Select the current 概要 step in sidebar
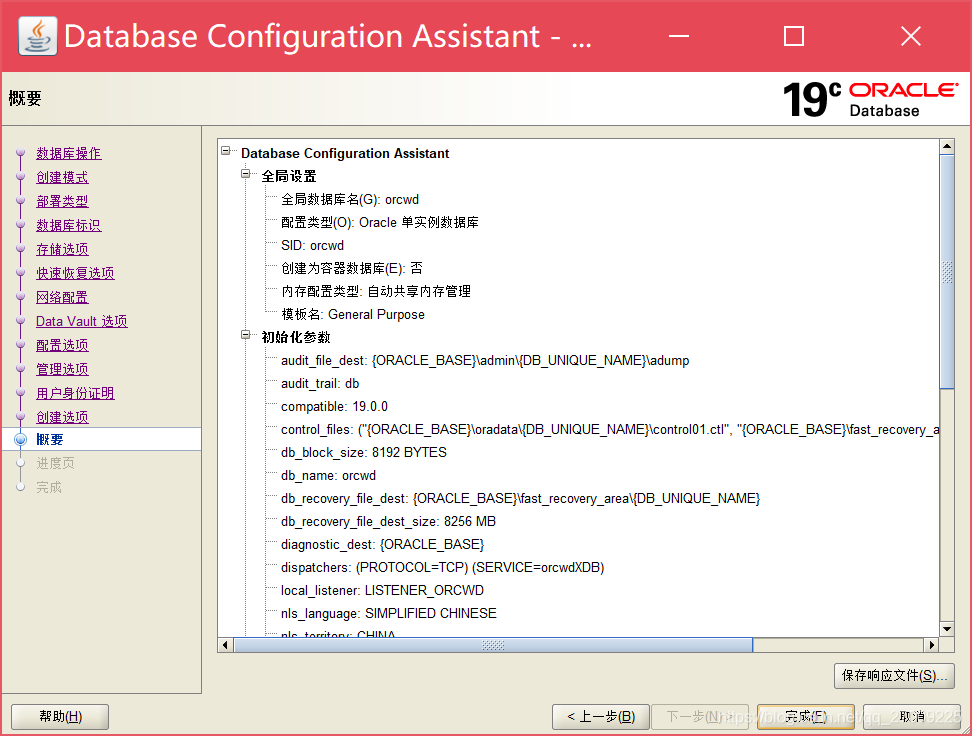 coord(50,440)
